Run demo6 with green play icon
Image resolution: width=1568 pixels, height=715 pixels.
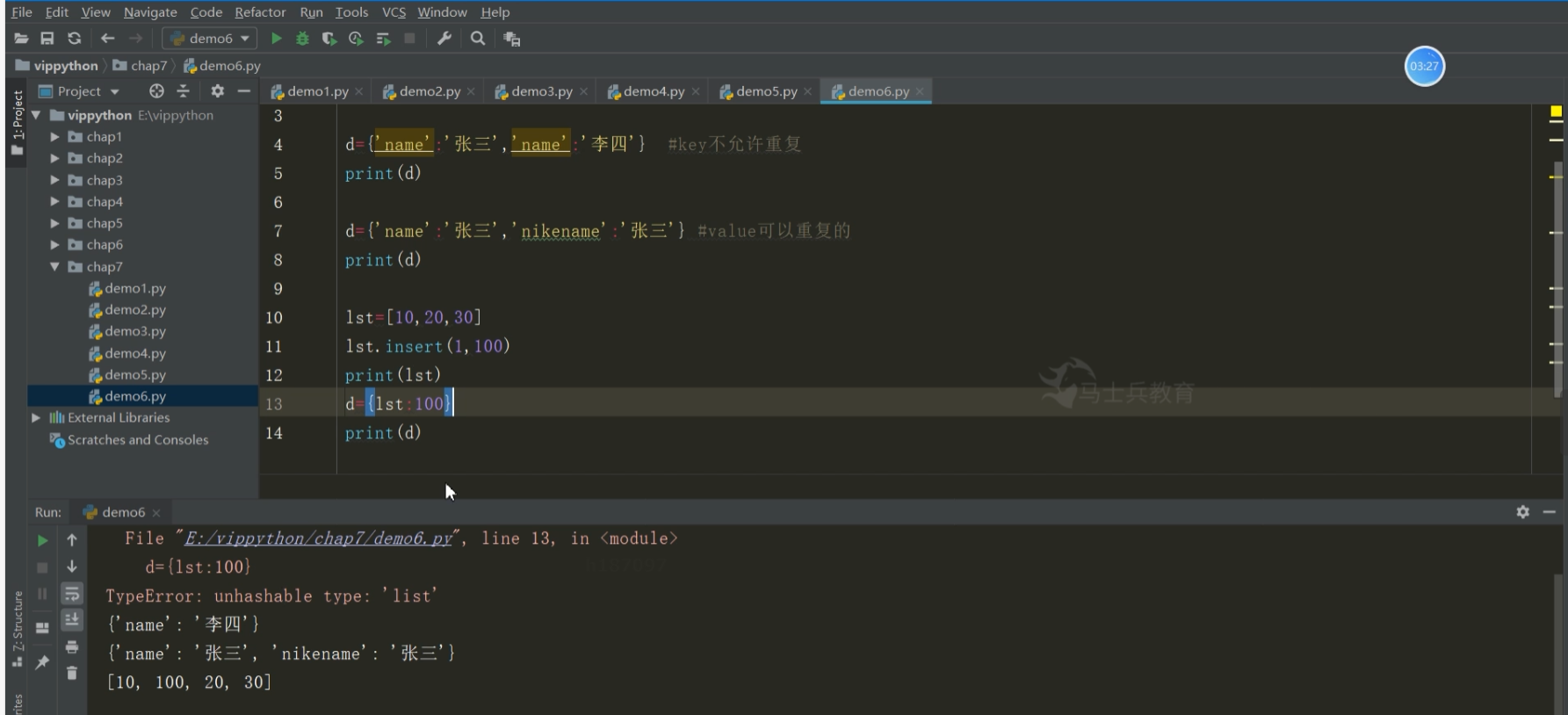pos(276,39)
